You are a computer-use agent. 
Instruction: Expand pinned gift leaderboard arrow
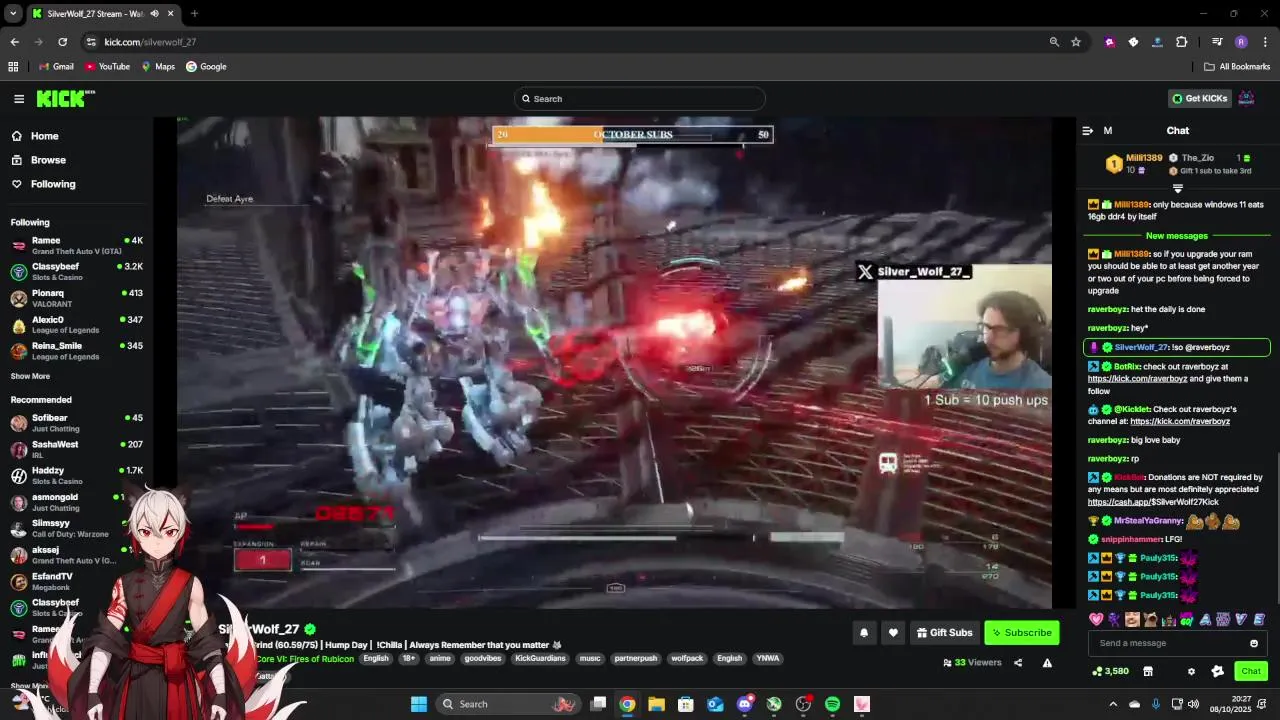[x=1177, y=189]
